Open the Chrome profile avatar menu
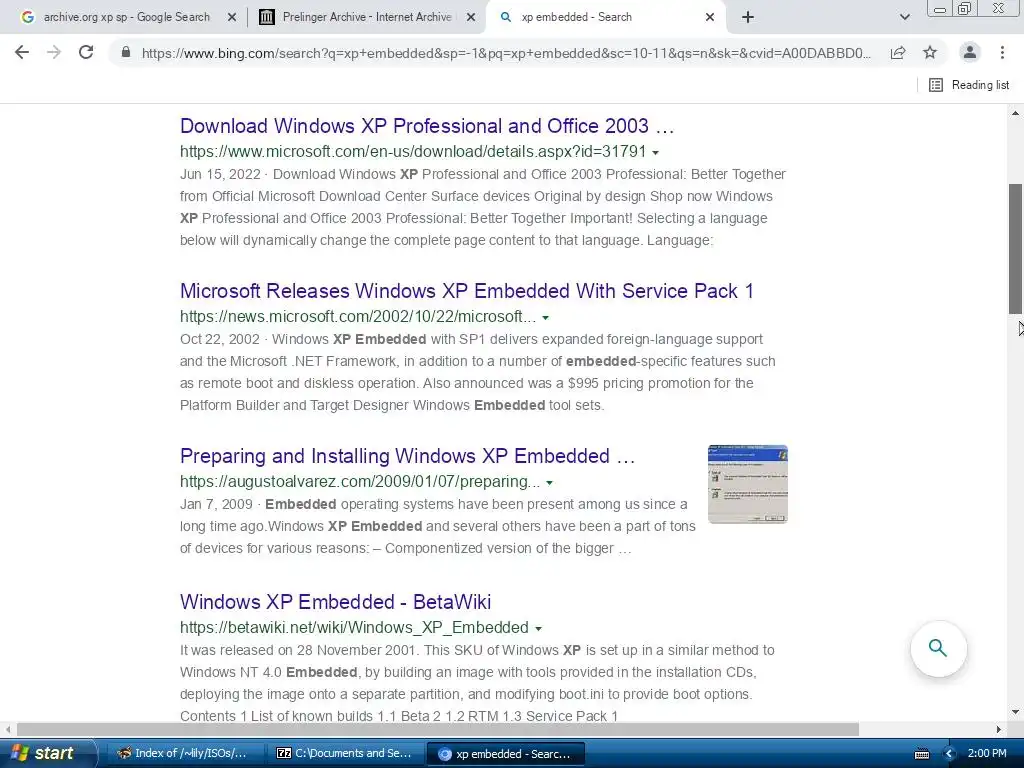The width and height of the screenshot is (1024, 768). tap(970, 52)
